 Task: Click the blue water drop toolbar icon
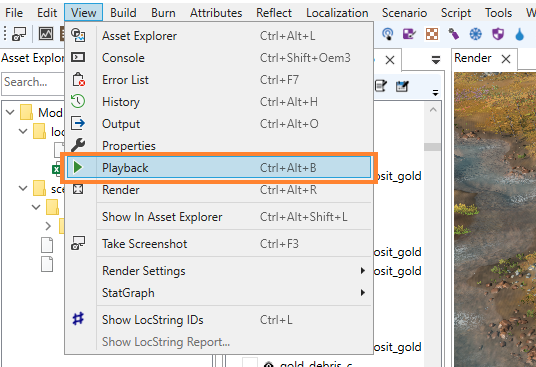(x=520, y=34)
